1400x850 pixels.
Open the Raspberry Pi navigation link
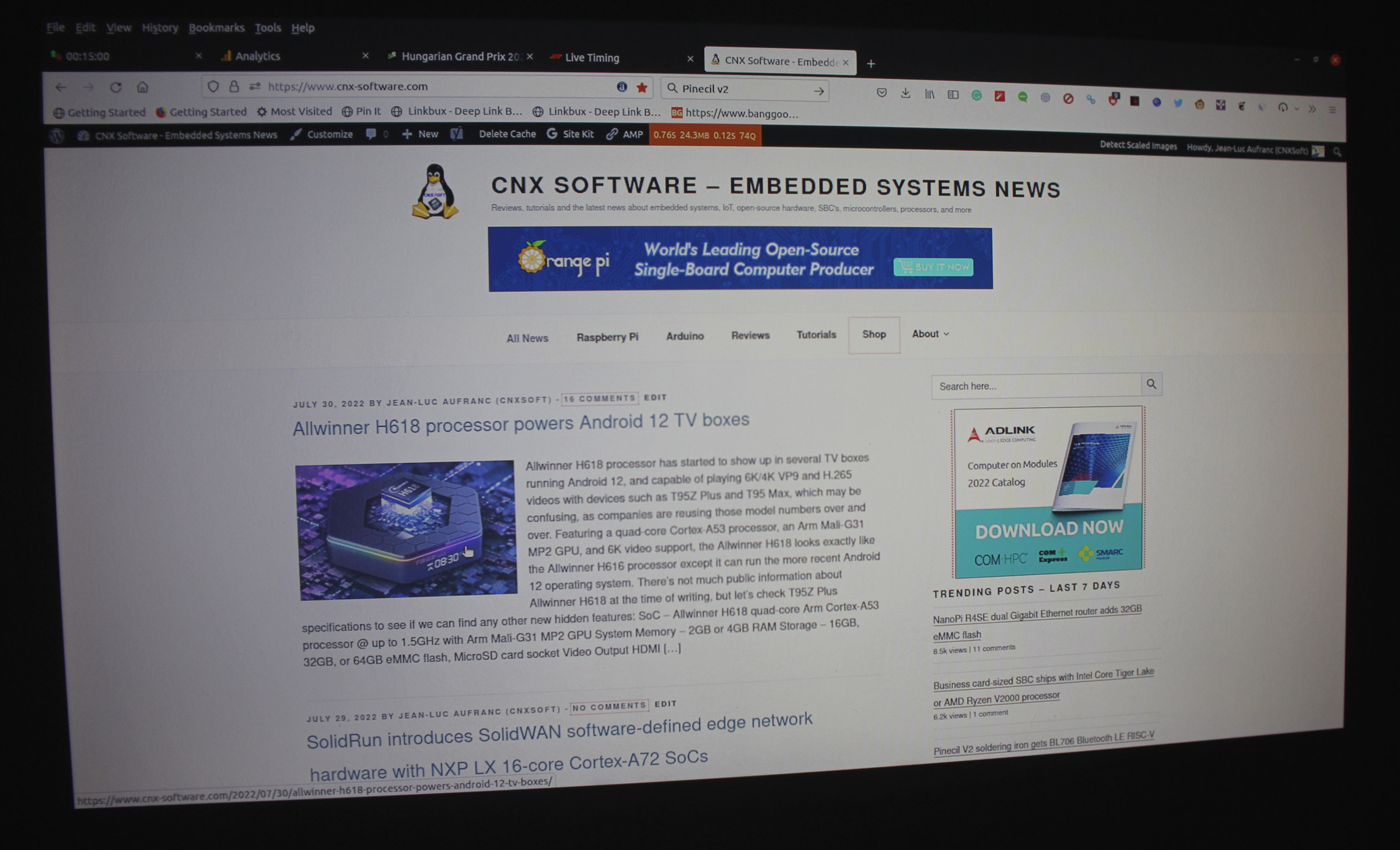tap(607, 337)
